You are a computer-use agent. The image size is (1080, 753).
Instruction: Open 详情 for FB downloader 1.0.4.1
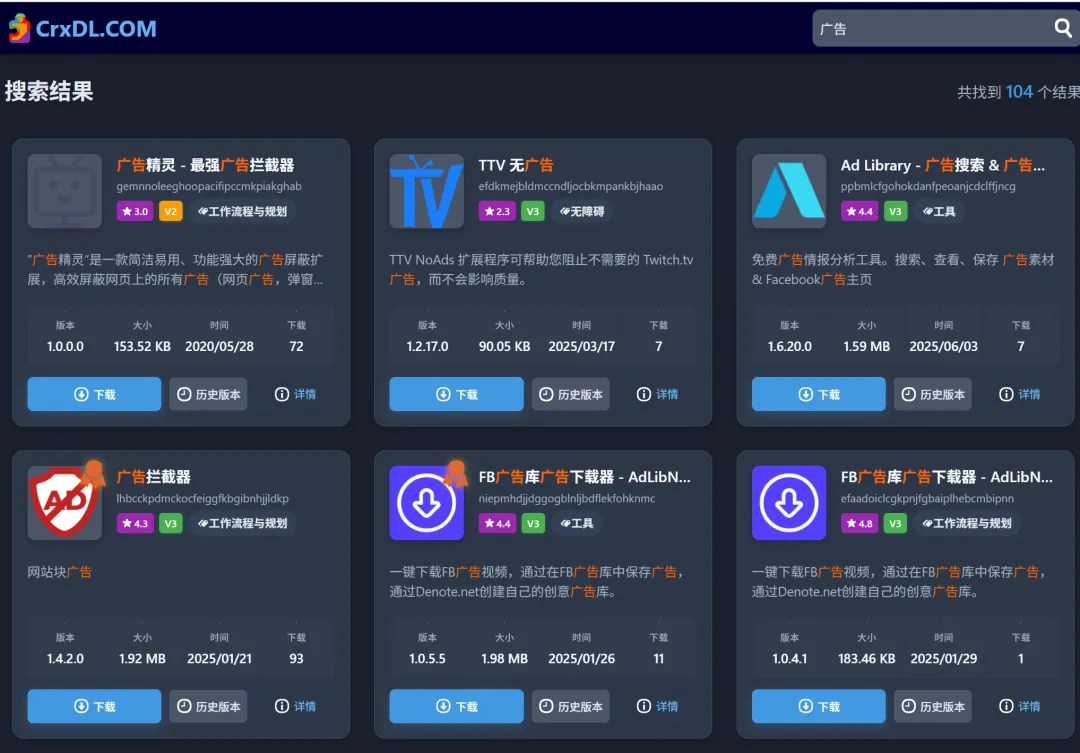[1020, 706]
